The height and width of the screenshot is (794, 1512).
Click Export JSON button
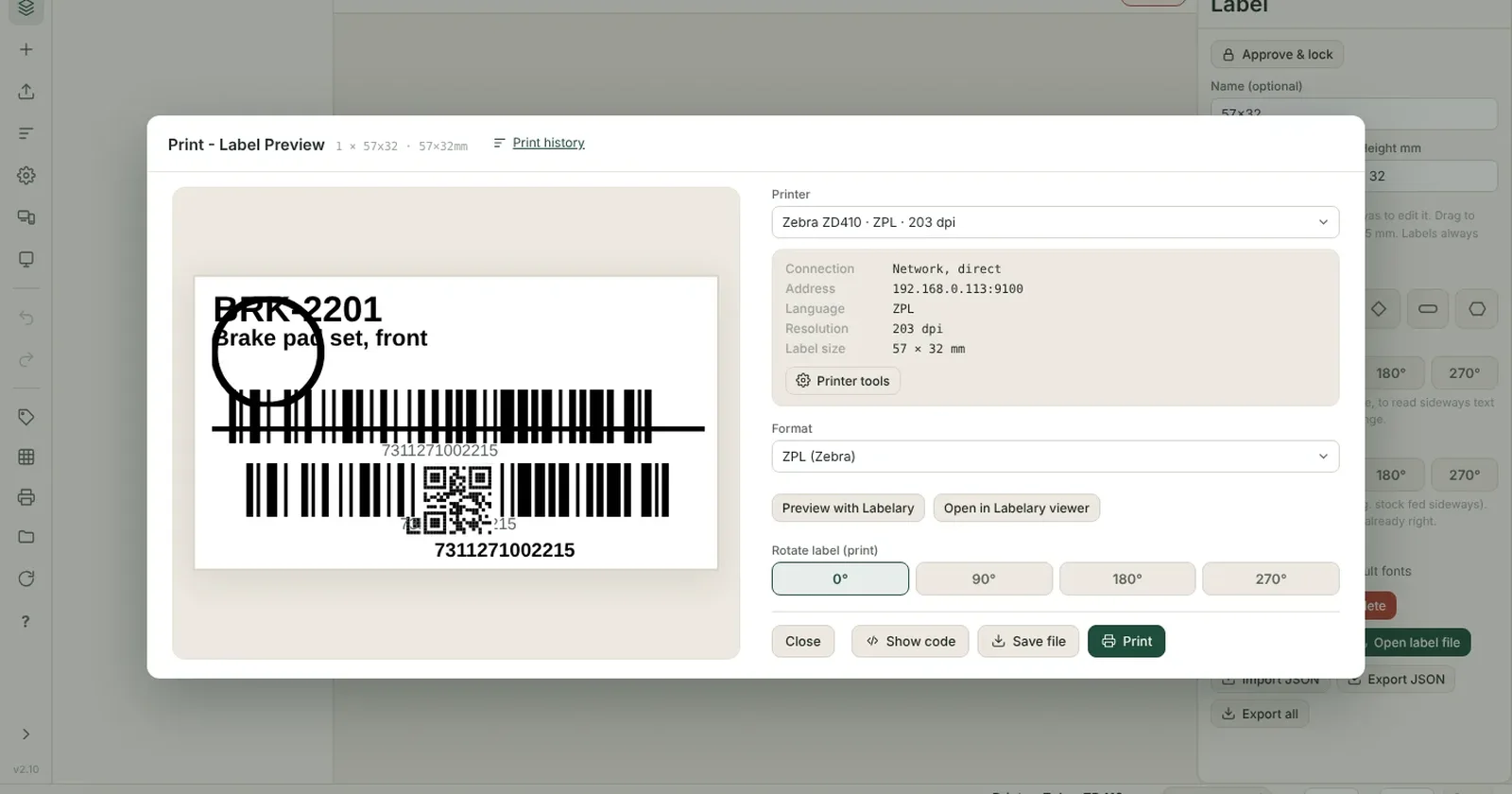pos(1397,679)
